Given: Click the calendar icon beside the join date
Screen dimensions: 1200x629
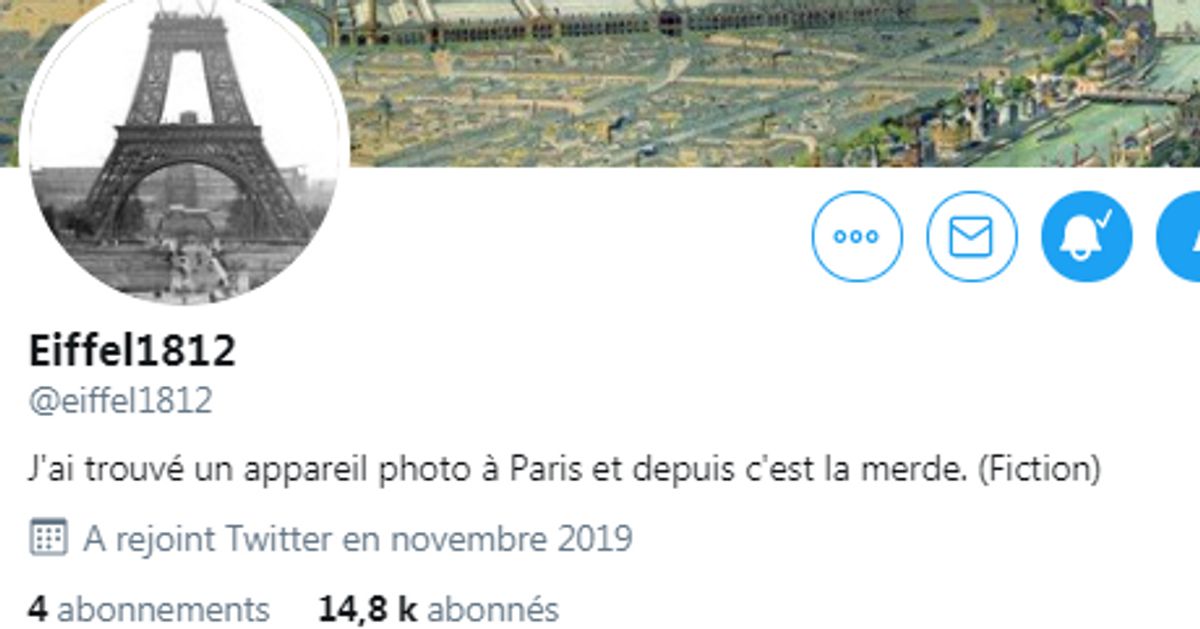Looking at the screenshot, I should point(49,539).
